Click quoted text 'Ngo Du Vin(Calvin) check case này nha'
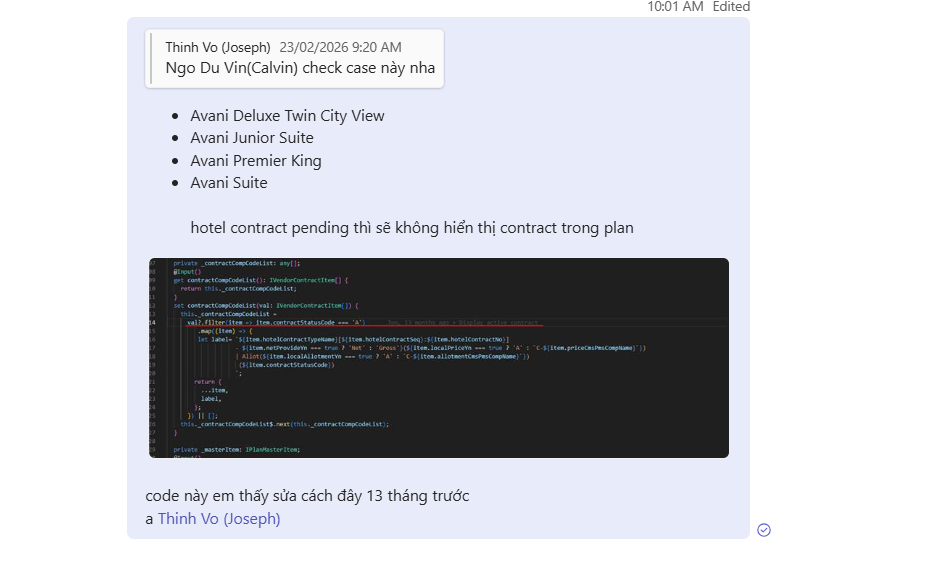The height and width of the screenshot is (561, 945). [x=300, y=67]
